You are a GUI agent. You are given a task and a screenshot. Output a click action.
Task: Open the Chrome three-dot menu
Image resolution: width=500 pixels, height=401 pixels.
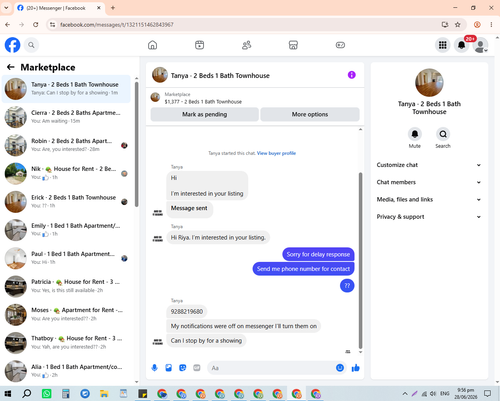491,25
